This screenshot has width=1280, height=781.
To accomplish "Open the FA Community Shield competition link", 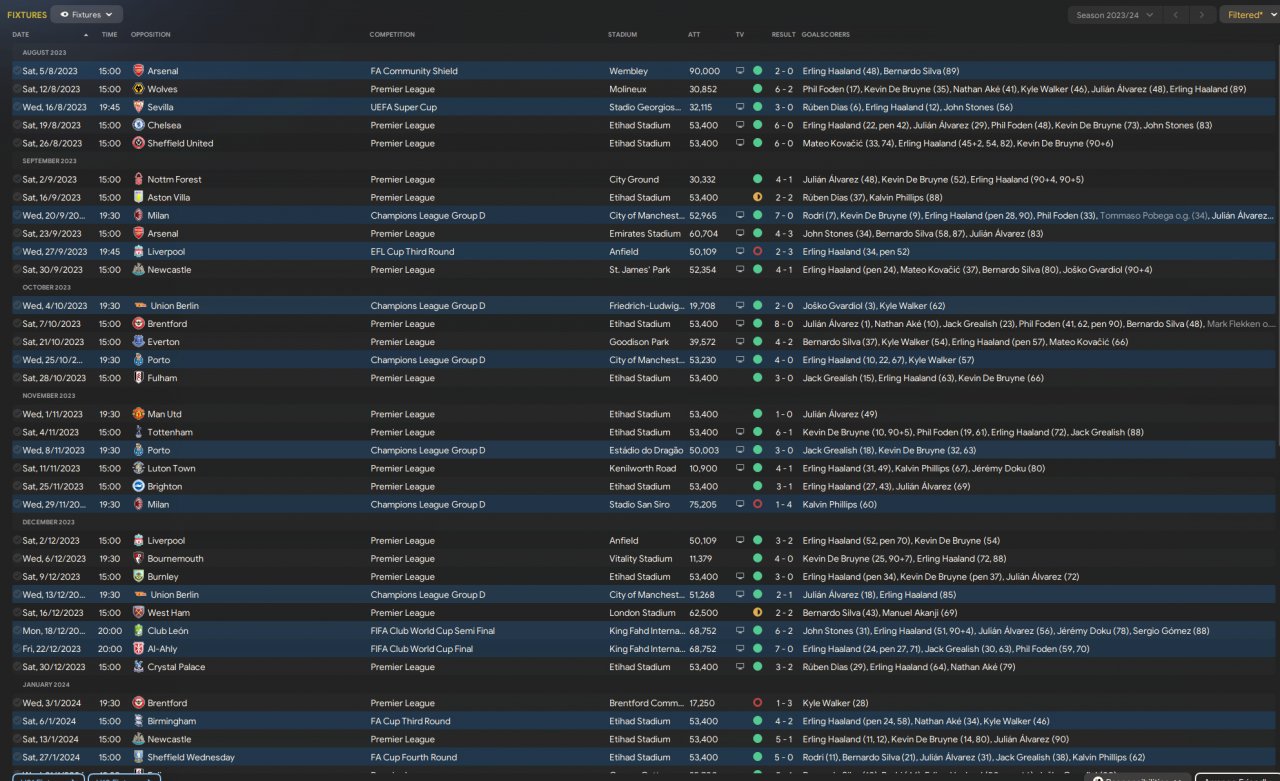I will click(x=414, y=71).
